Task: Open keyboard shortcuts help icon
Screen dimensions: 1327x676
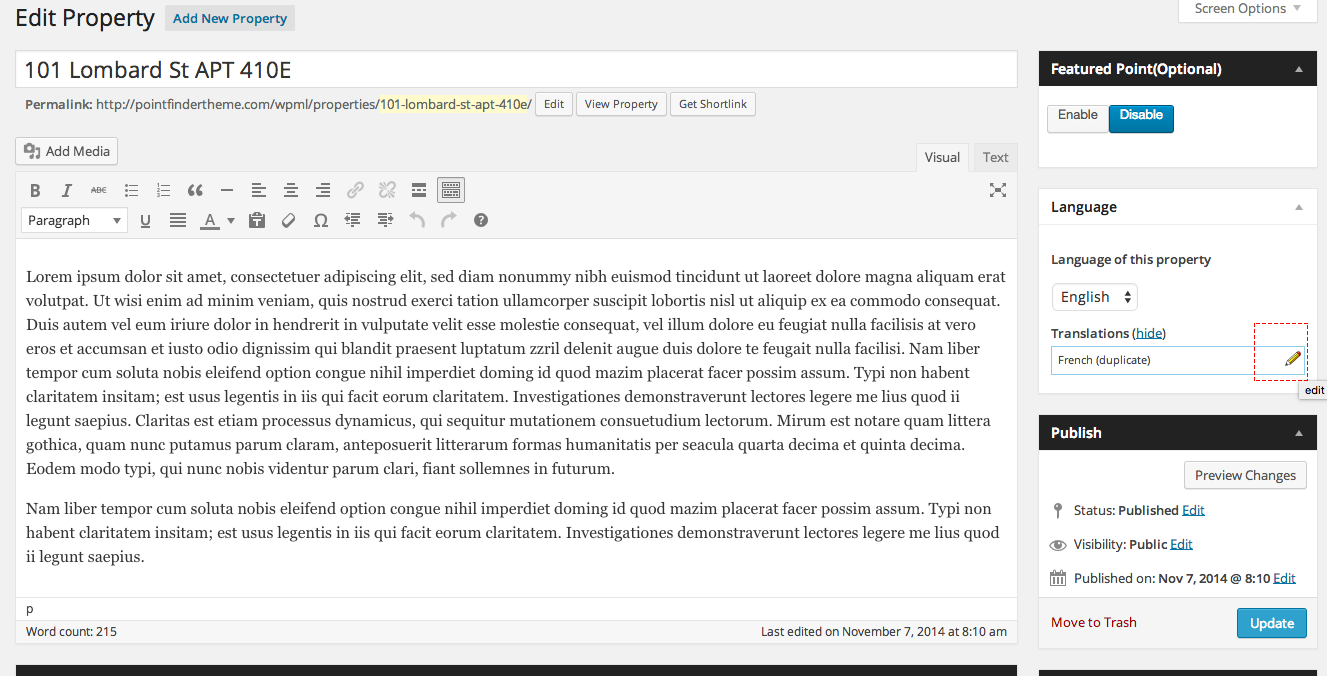Action: (481, 220)
